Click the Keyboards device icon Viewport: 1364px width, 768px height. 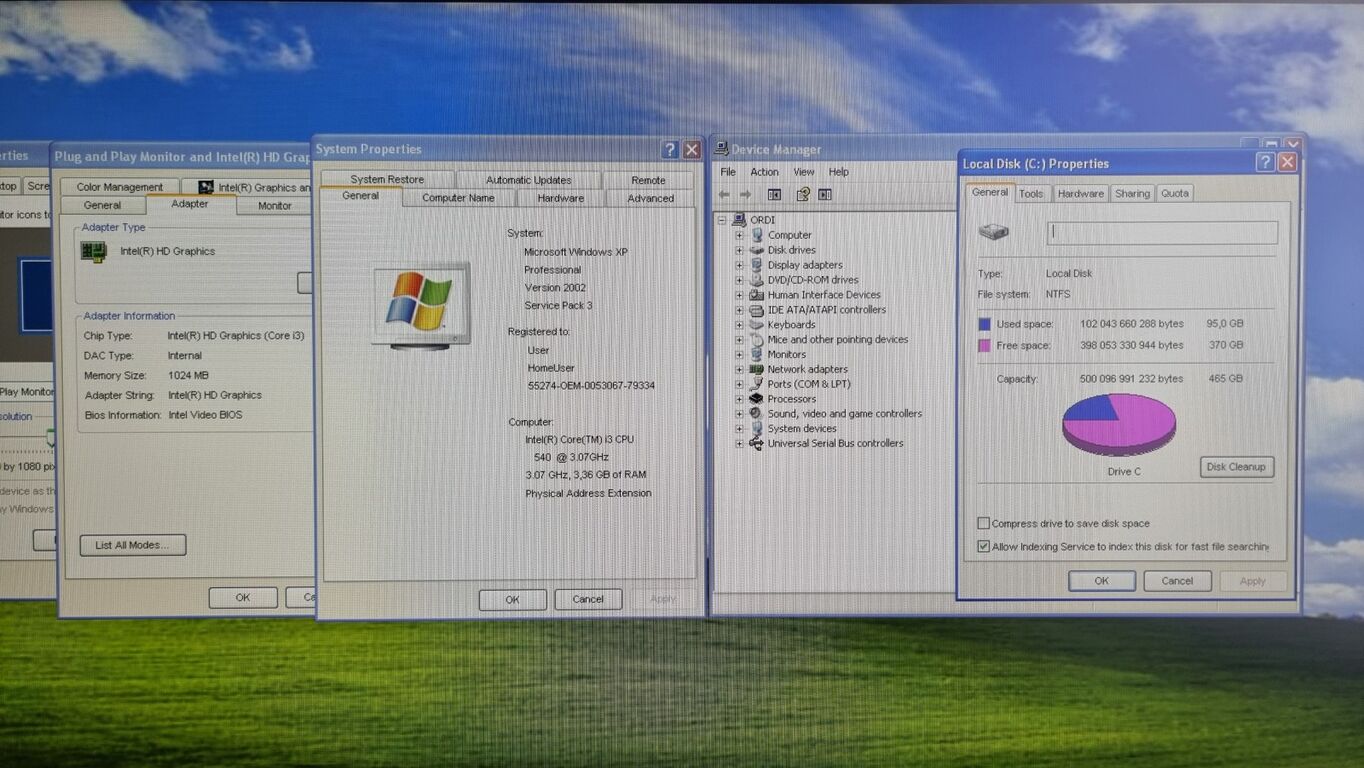[757, 325]
